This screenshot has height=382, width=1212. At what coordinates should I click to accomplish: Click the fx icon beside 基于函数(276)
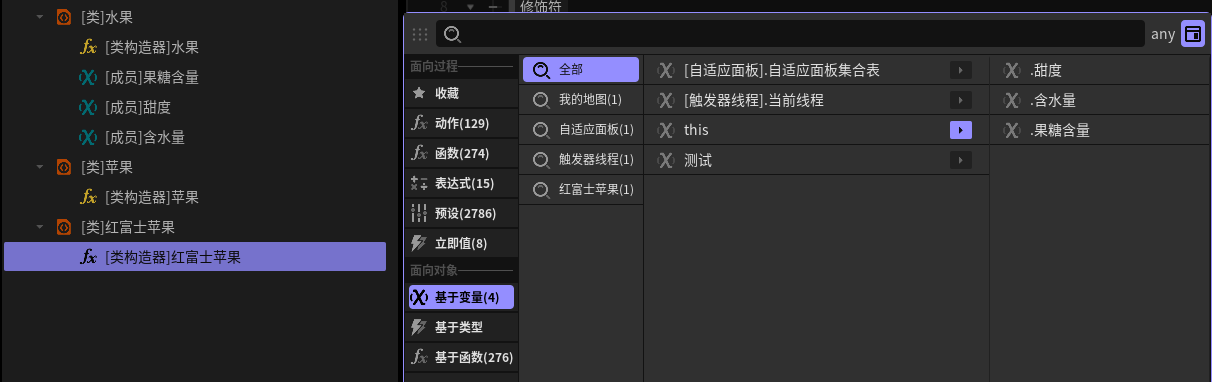pos(419,357)
